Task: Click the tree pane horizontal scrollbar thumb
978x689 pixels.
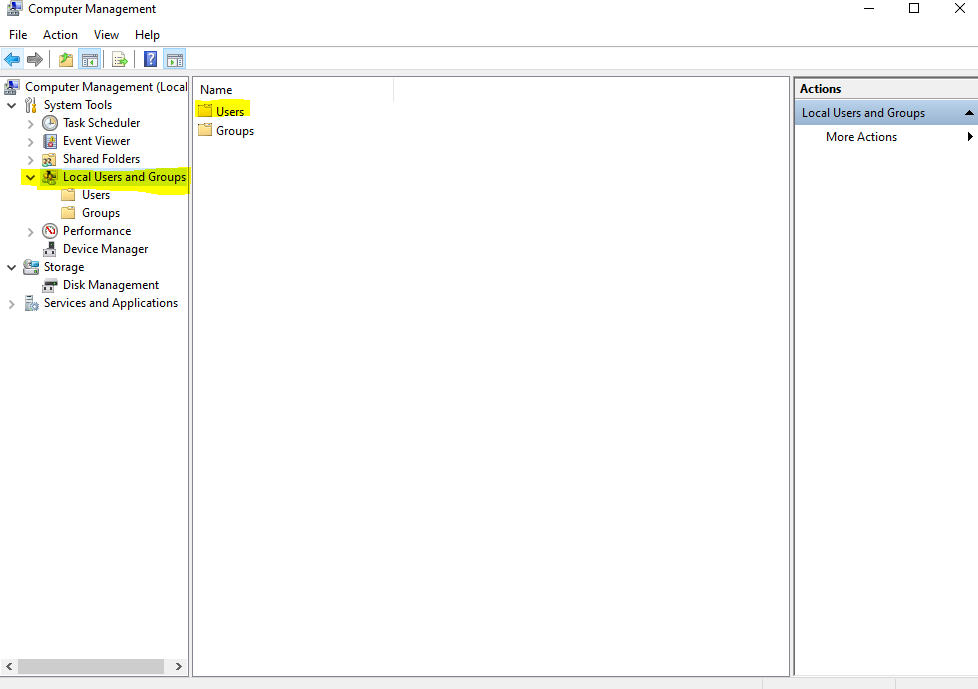Action: 91,667
